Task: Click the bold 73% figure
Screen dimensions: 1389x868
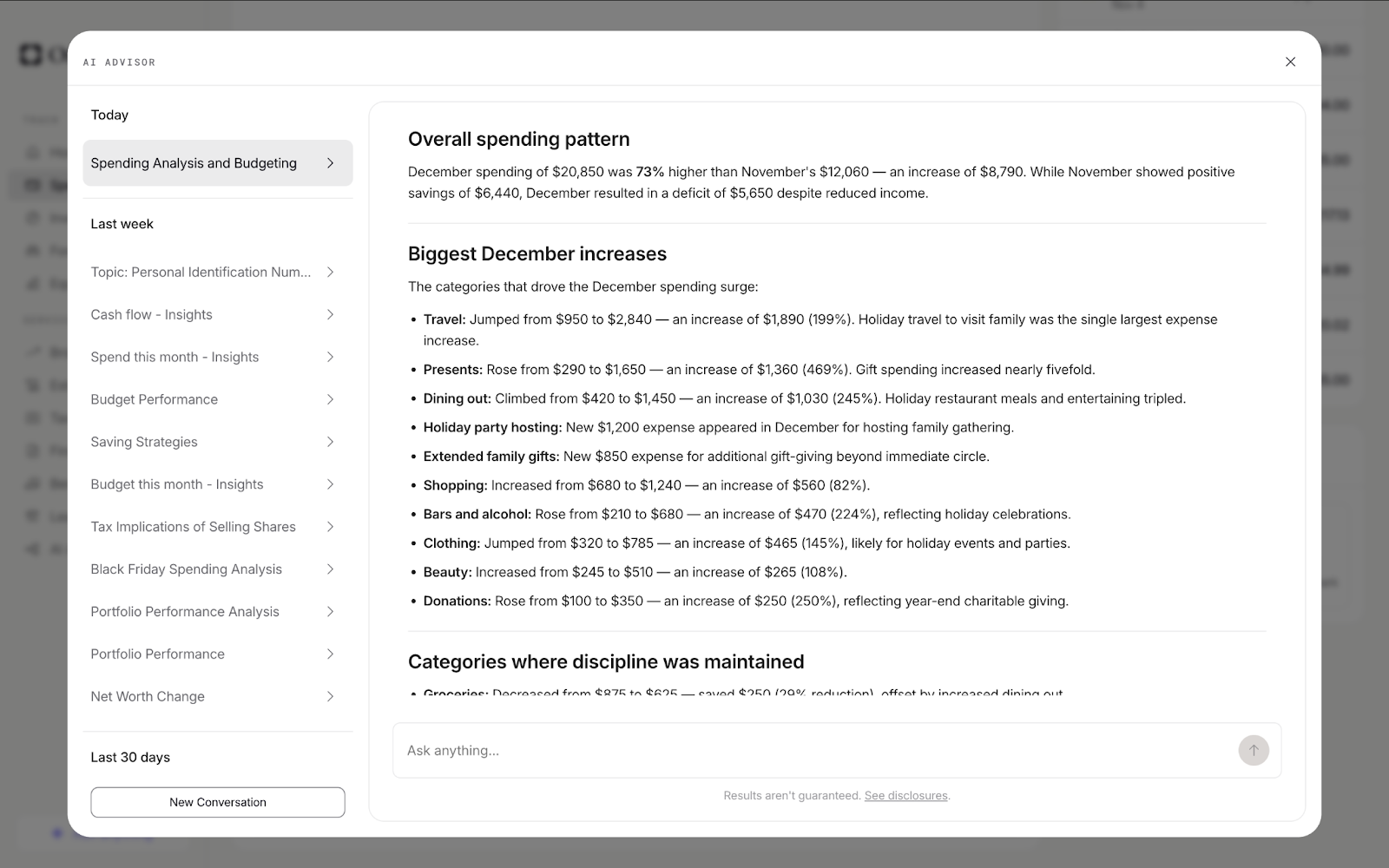Action: (650, 172)
